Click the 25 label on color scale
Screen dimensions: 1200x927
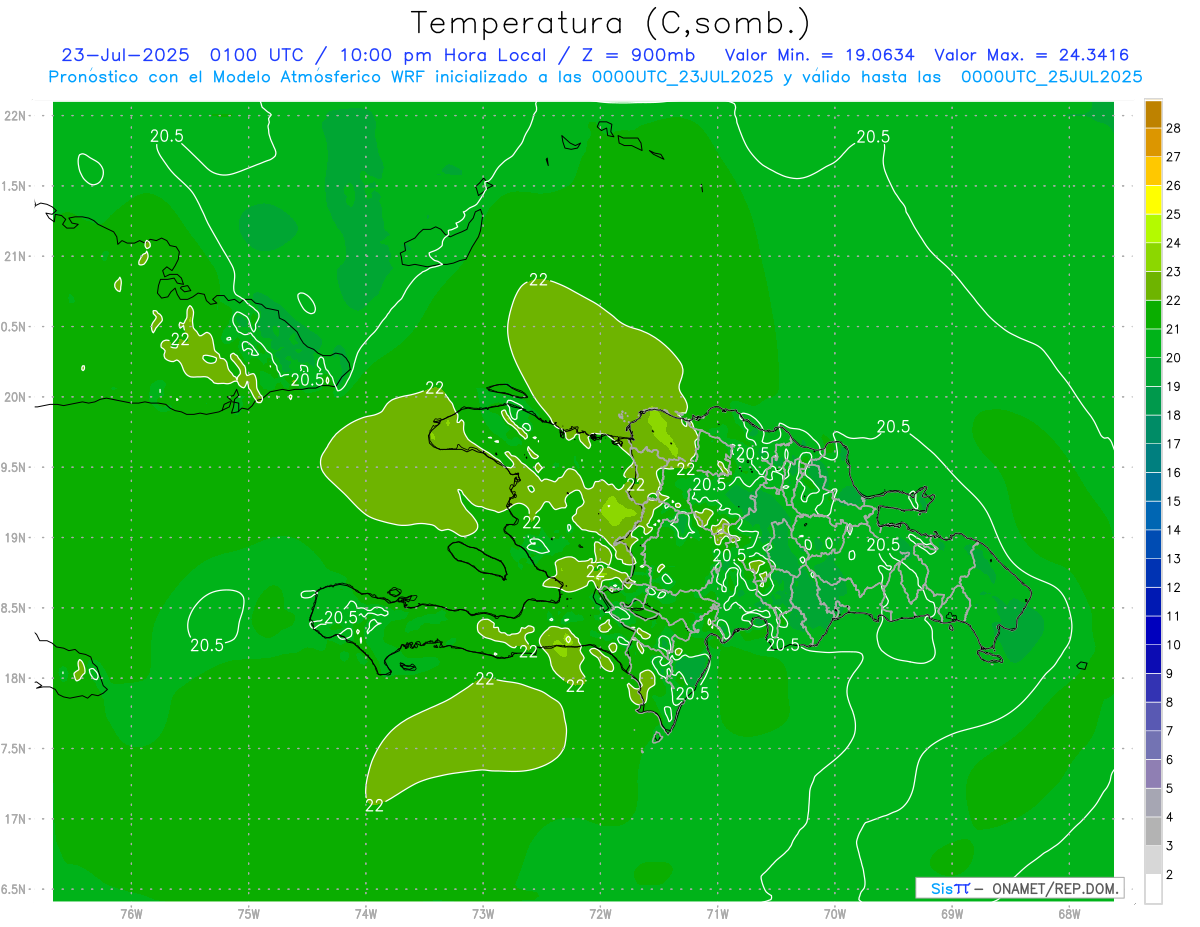(x=1174, y=214)
